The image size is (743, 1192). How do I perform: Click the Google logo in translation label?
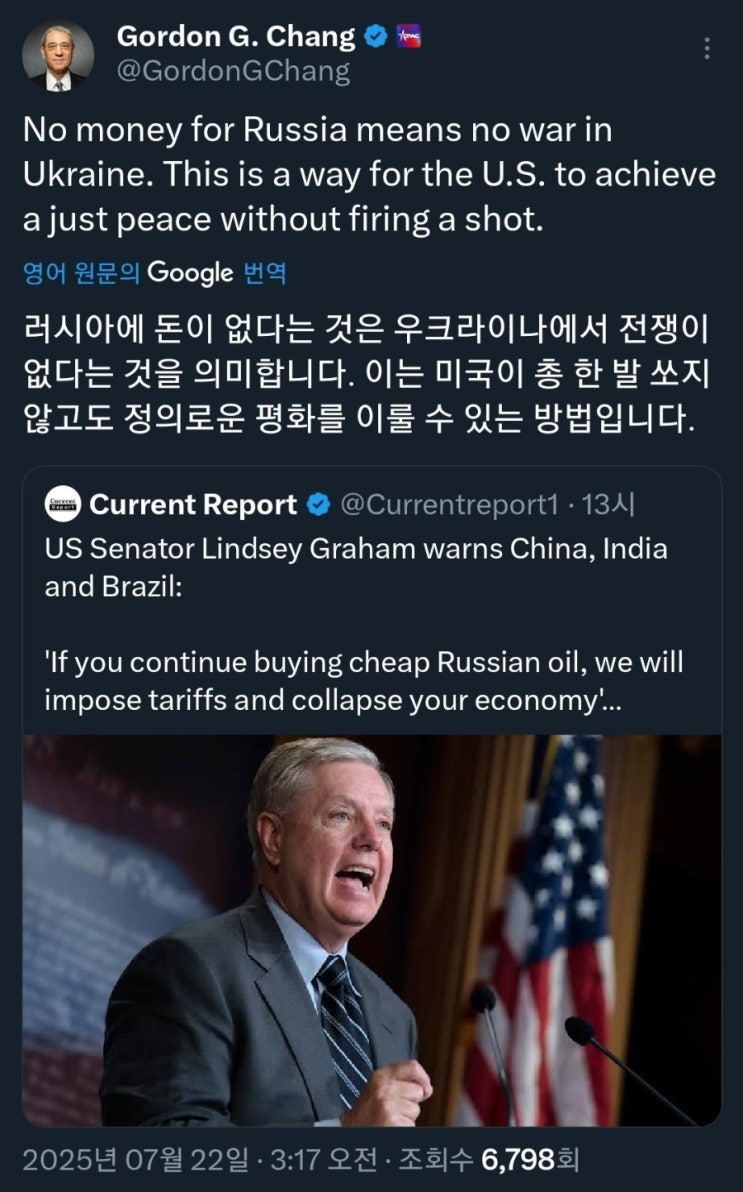click(190, 272)
